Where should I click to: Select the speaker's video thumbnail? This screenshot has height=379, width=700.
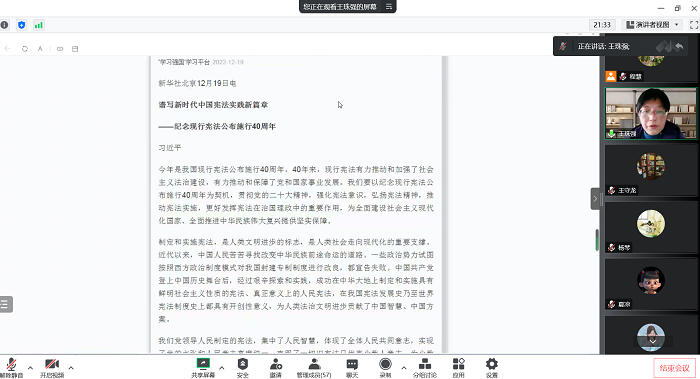(650, 113)
